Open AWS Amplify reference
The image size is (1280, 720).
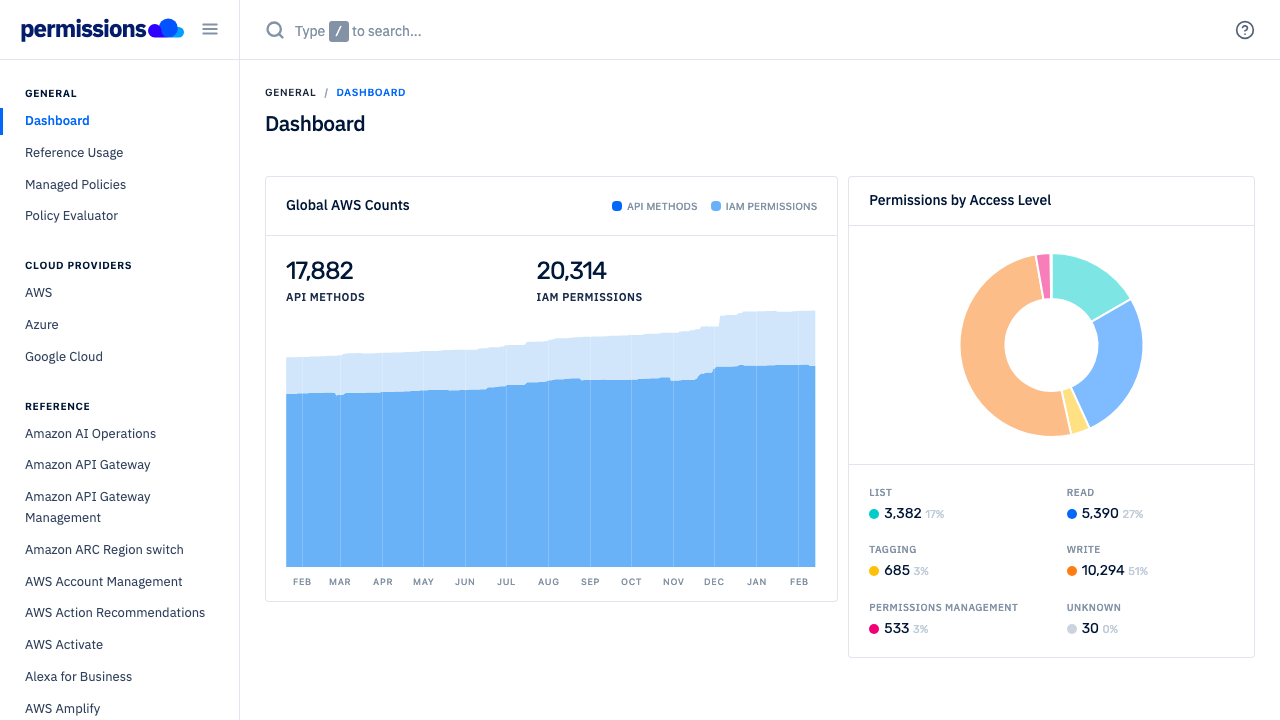[x=63, y=709]
